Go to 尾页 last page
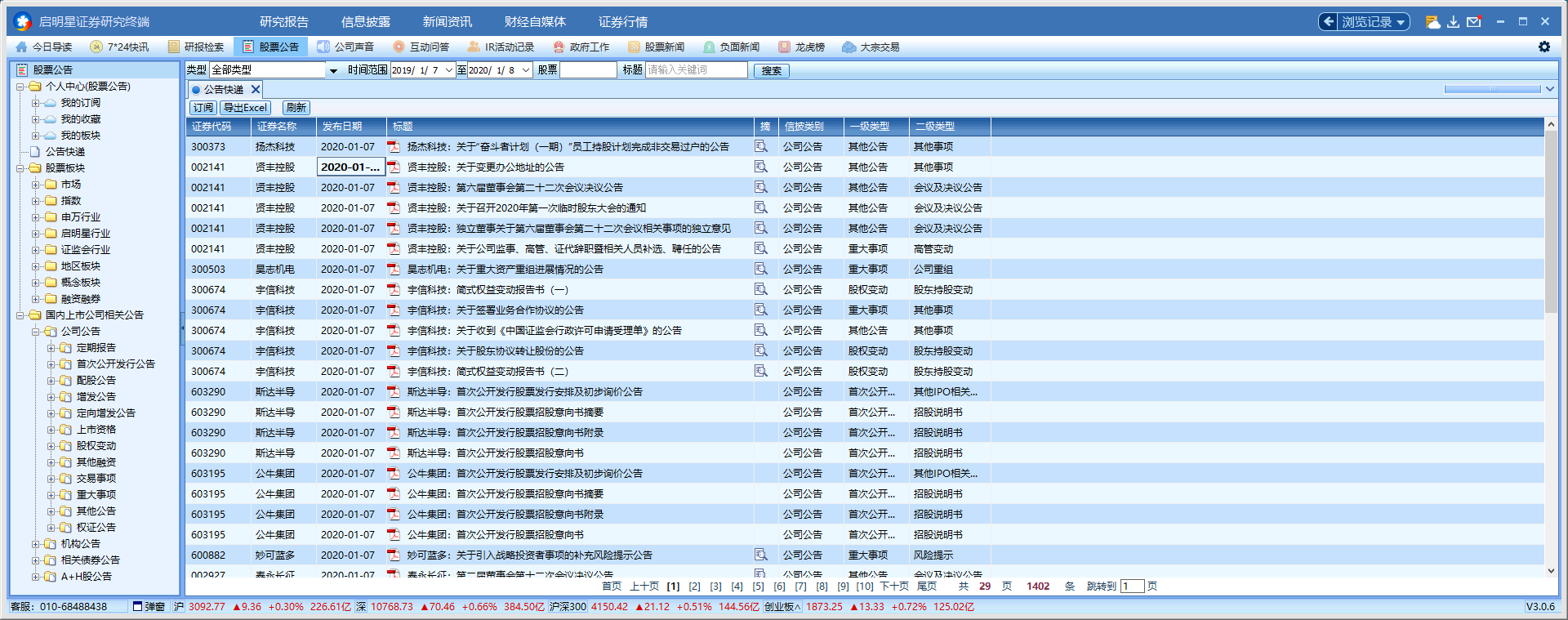Screen dimensions: 1568x620 [927, 587]
